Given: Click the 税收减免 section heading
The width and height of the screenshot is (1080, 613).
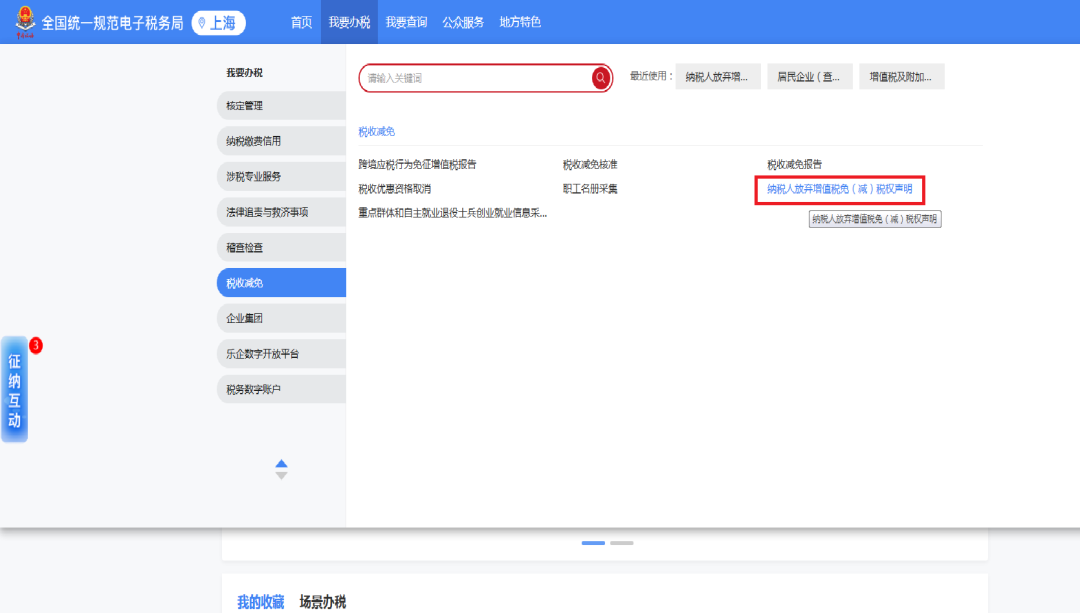Looking at the screenshot, I should pos(377,132).
